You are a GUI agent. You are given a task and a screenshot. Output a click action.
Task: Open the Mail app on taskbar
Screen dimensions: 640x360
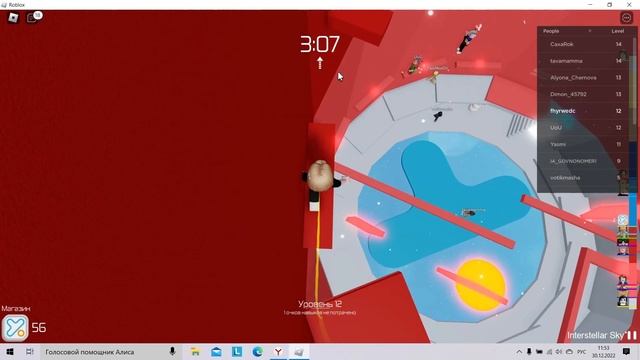coord(216,351)
